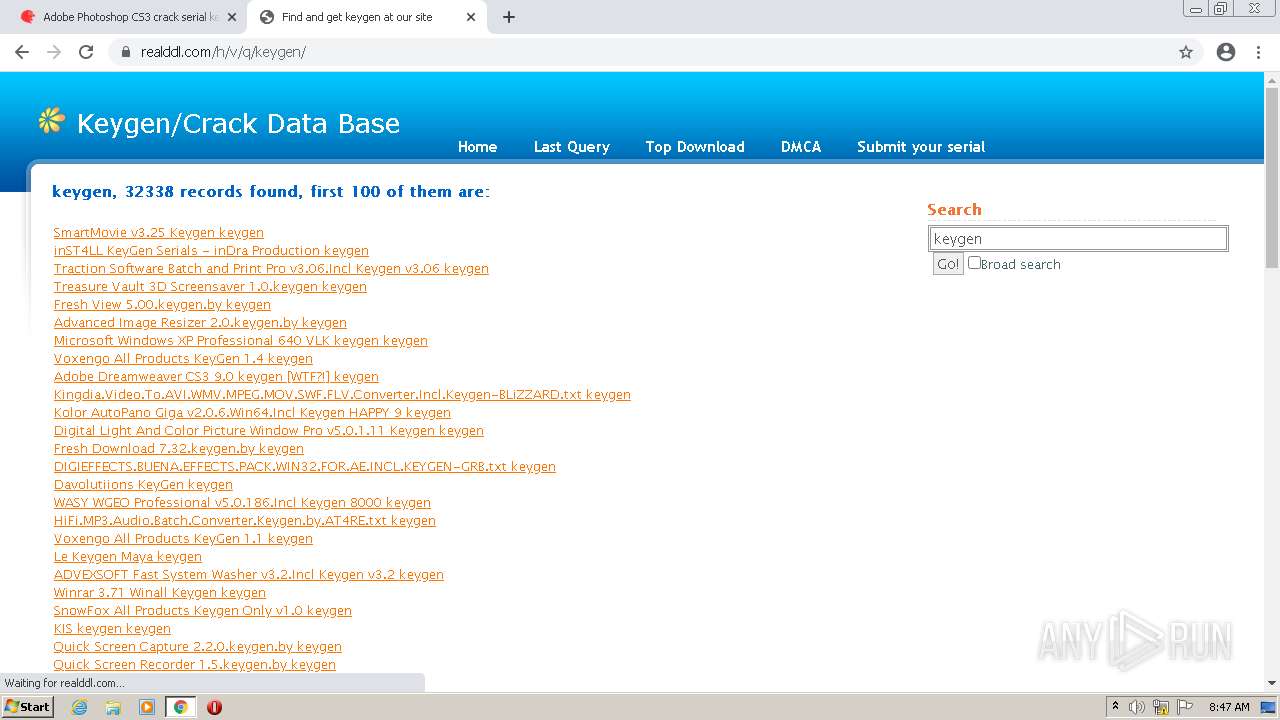This screenshot has width=1280, height=720.
Task: Bookmark this page with the star icon
Action: tap(1186, 52)
